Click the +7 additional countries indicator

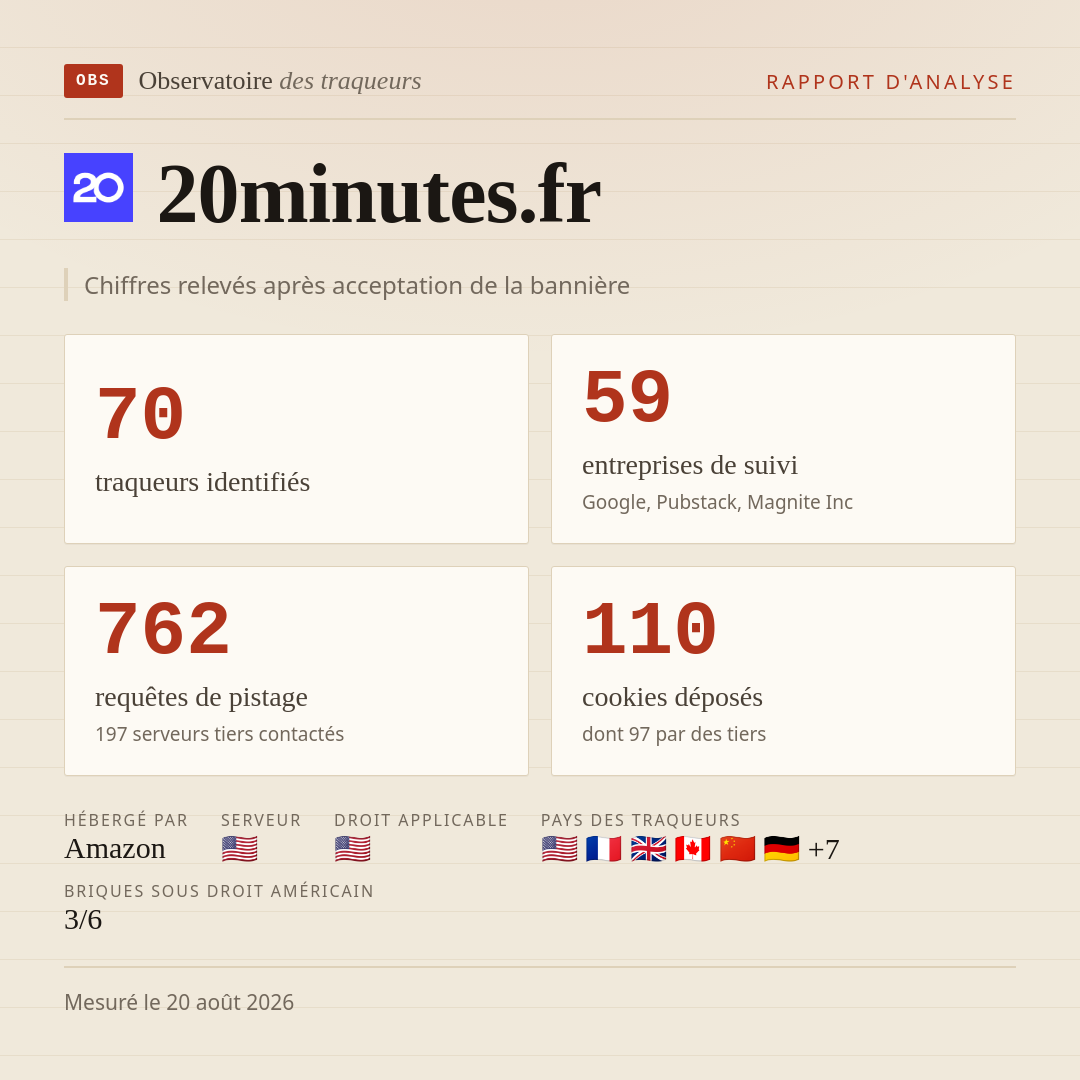824,849
